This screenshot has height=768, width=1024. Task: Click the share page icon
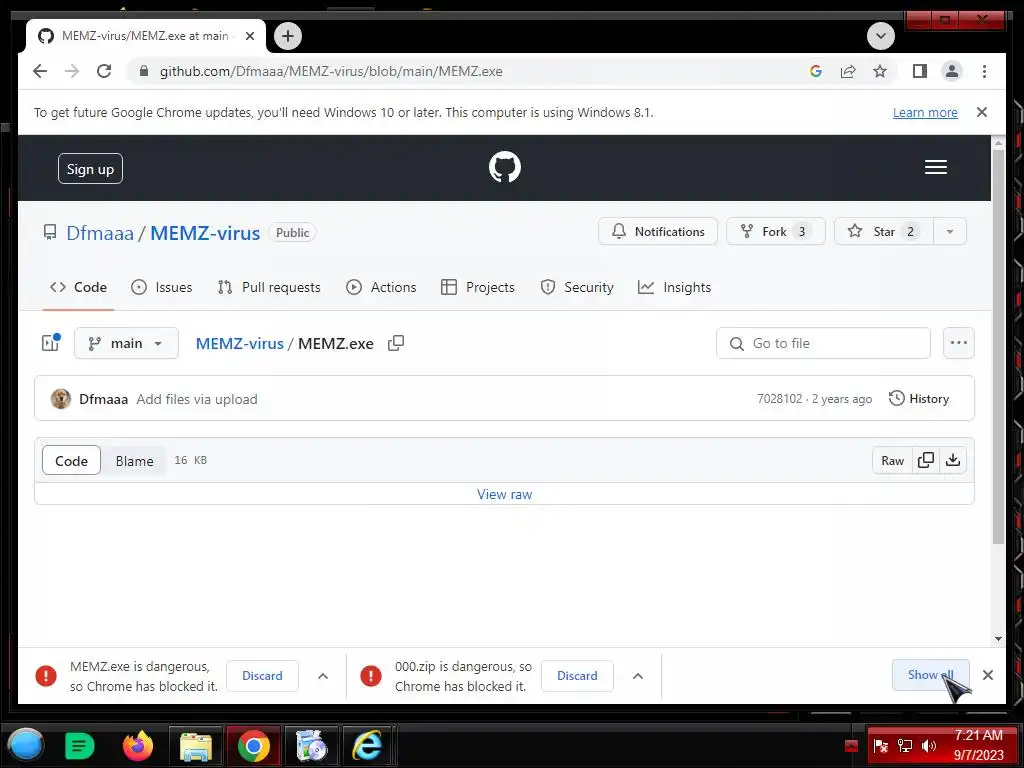(x=848, y=71)
